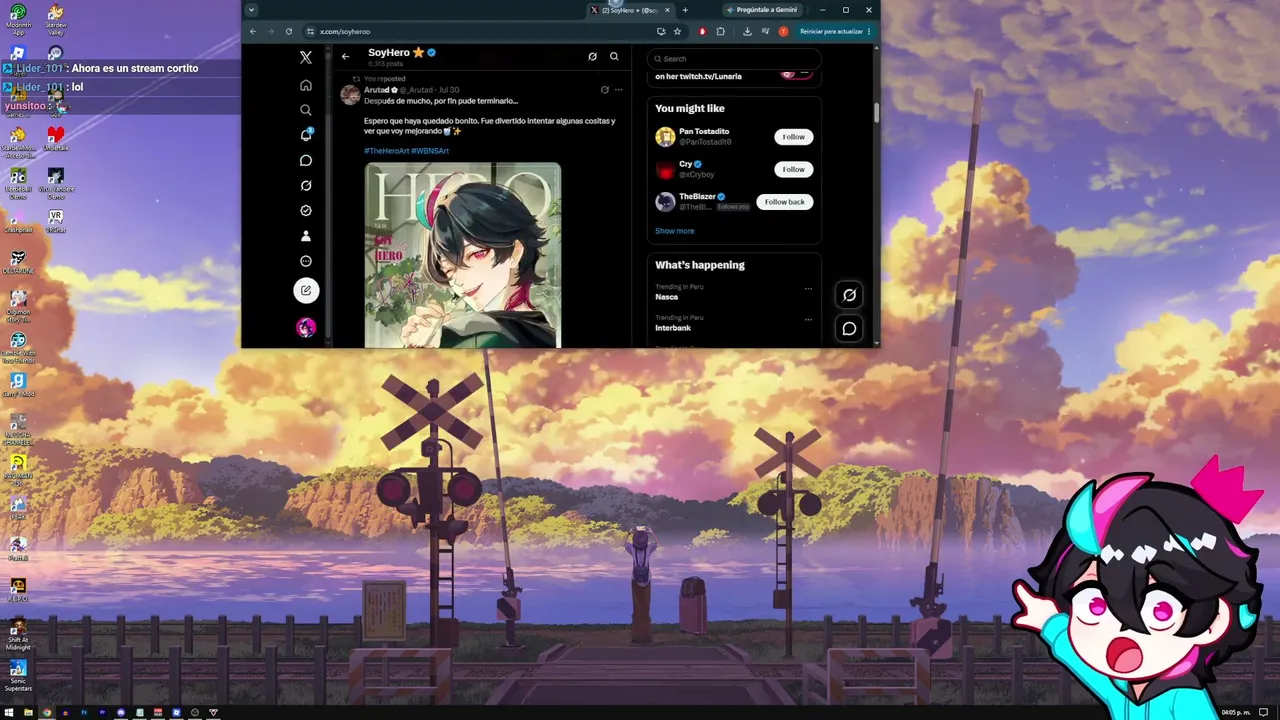Open Premiere Pro from the taskbar
This screenshot has width=1280, height=720.
(102, 712)
